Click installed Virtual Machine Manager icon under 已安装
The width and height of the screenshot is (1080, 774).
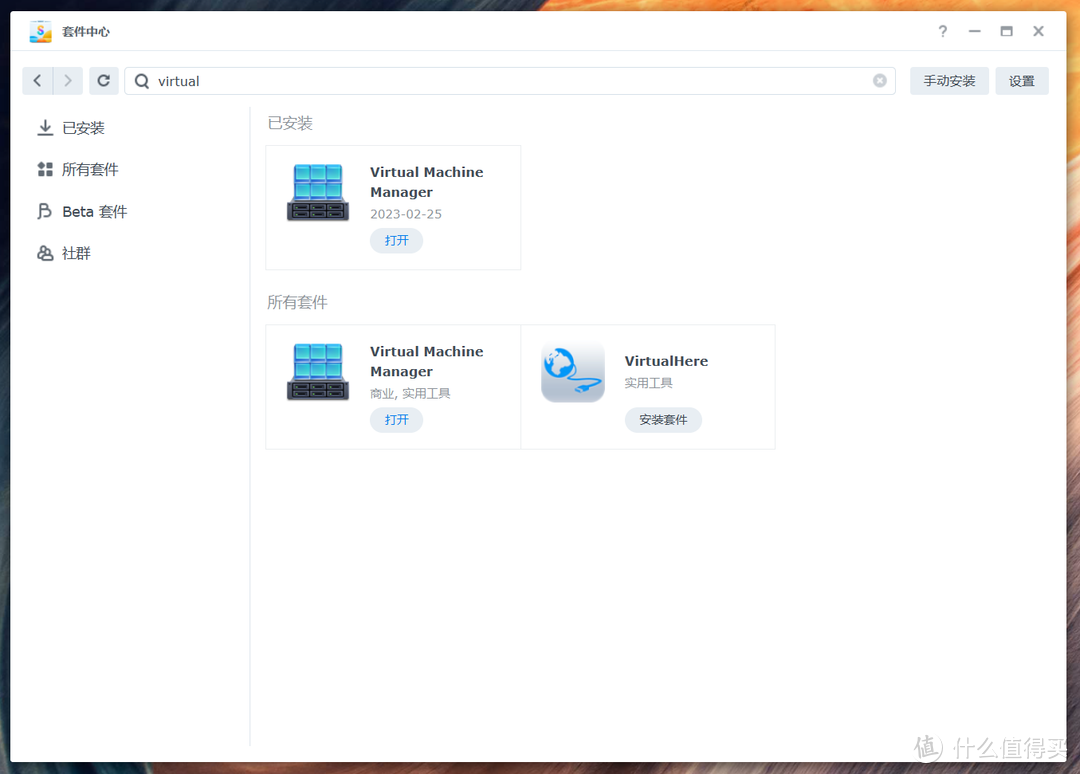click(x=318, y=192)
